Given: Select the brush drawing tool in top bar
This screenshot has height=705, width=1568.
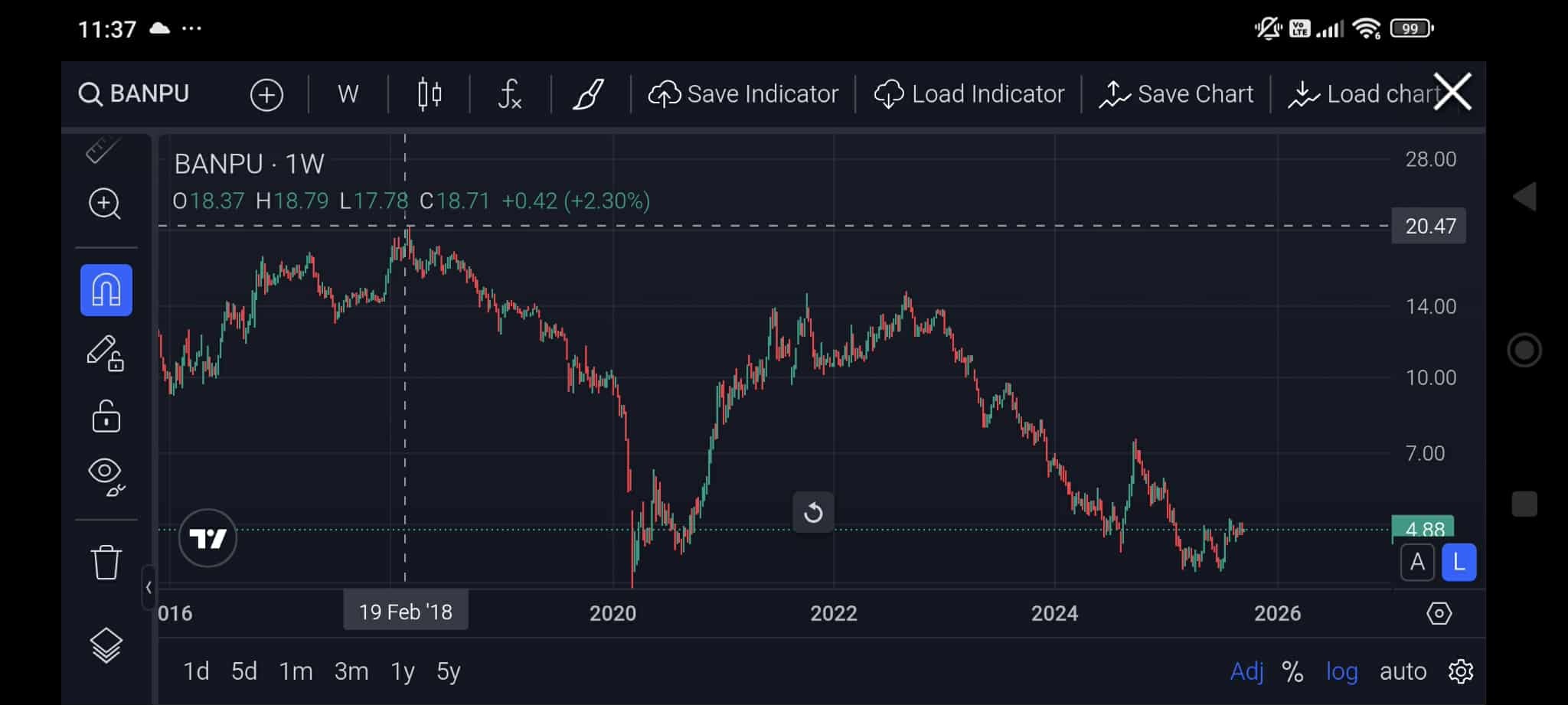Looking at the screenshot, I should (x=589, y=94).
